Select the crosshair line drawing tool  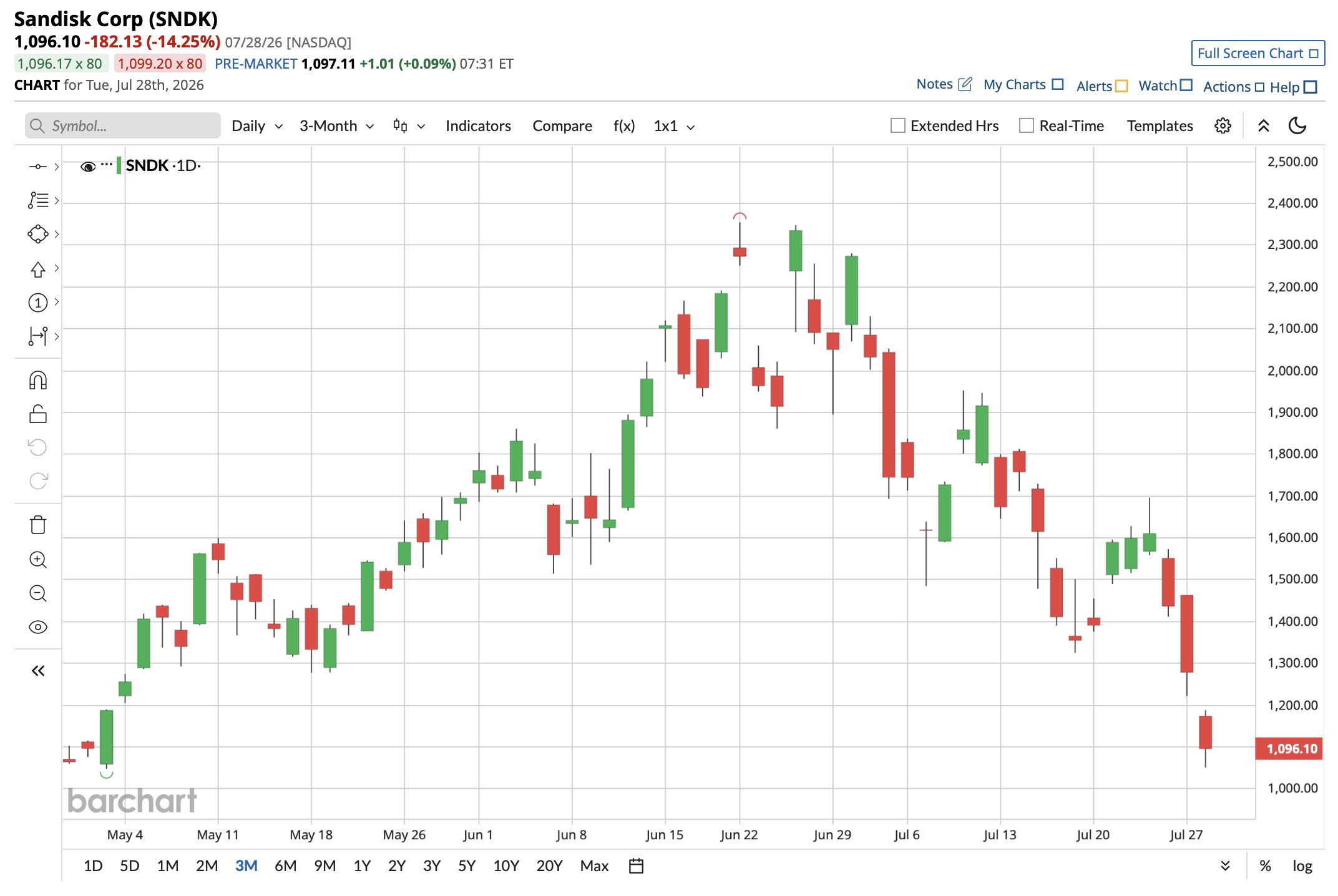click(x=37, y=167)
